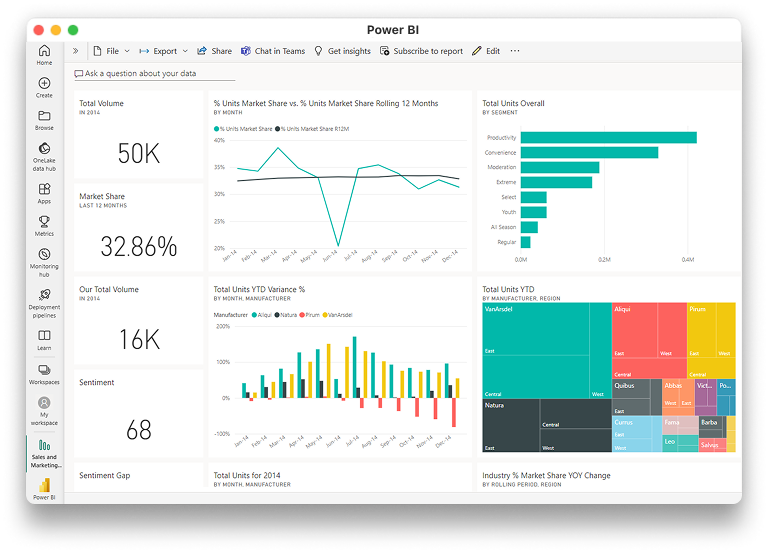Select the Regular segment bar
768x552 pixels.
pyautogui.click(x=526, y=242)
